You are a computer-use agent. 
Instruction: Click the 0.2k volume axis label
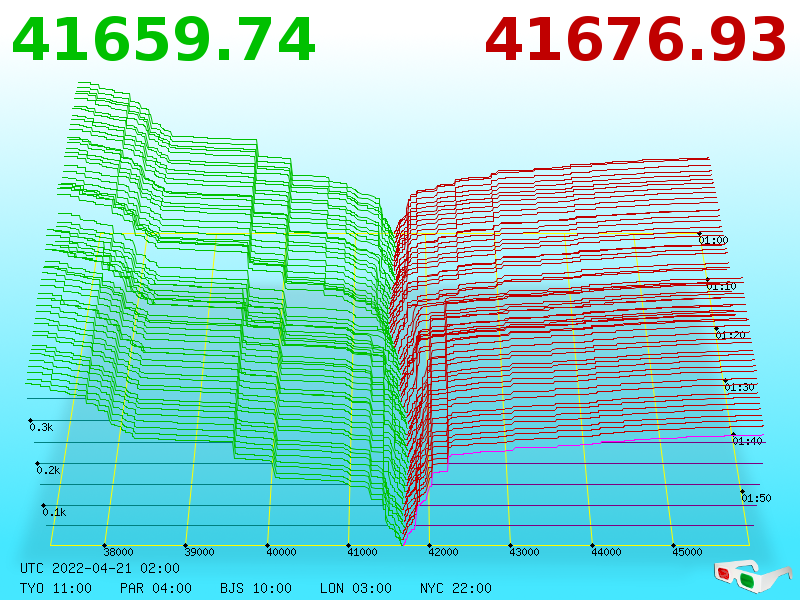pyautogui.click(x=48, y=470)
